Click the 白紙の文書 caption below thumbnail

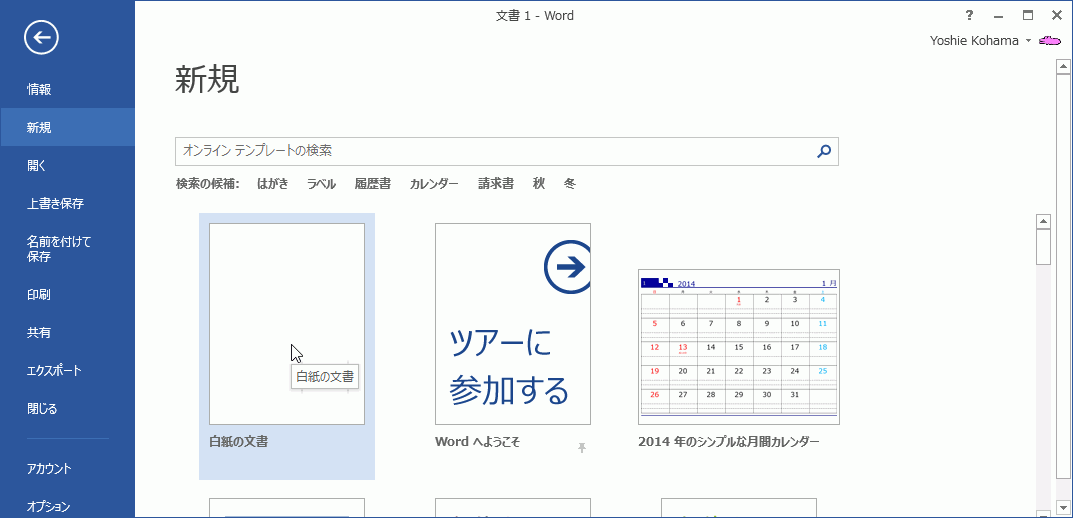[x=238, y=442]
